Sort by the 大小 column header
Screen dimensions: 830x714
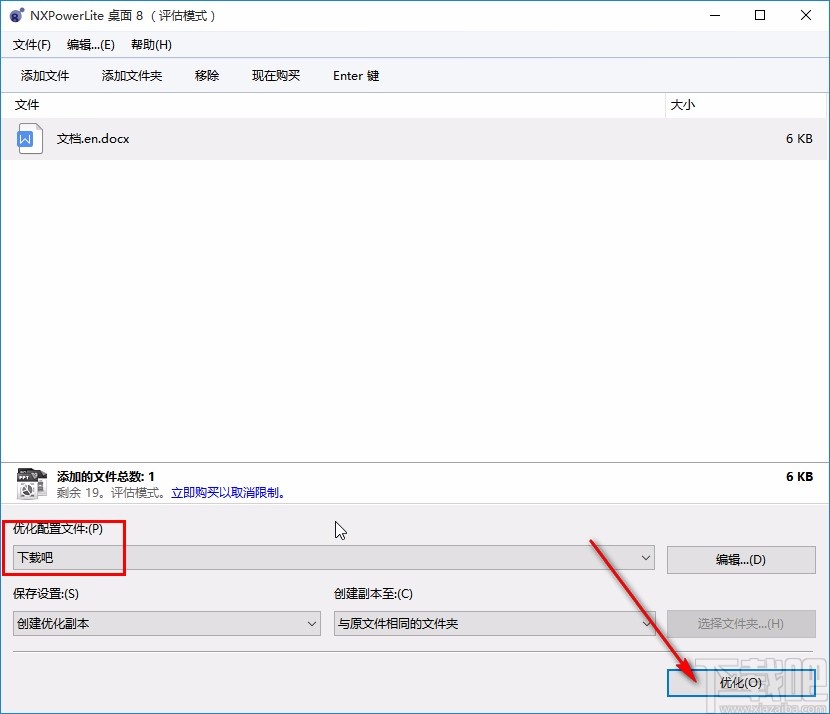pos(745,105)
